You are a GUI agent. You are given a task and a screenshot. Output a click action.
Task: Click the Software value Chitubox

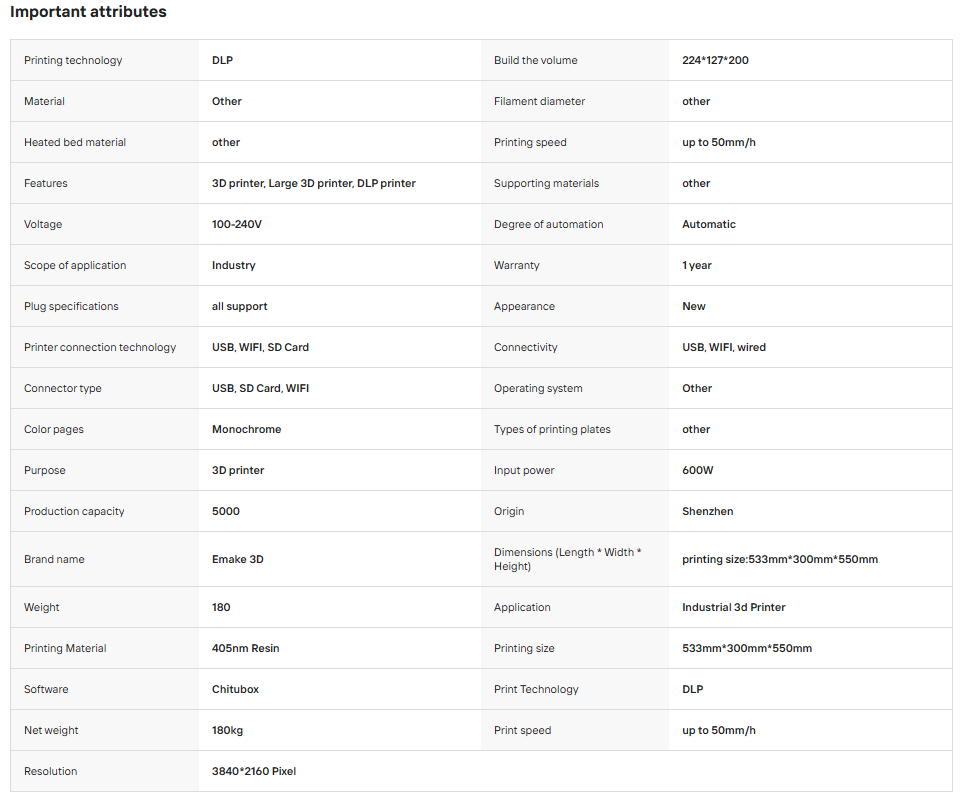(x=235, y=689)
